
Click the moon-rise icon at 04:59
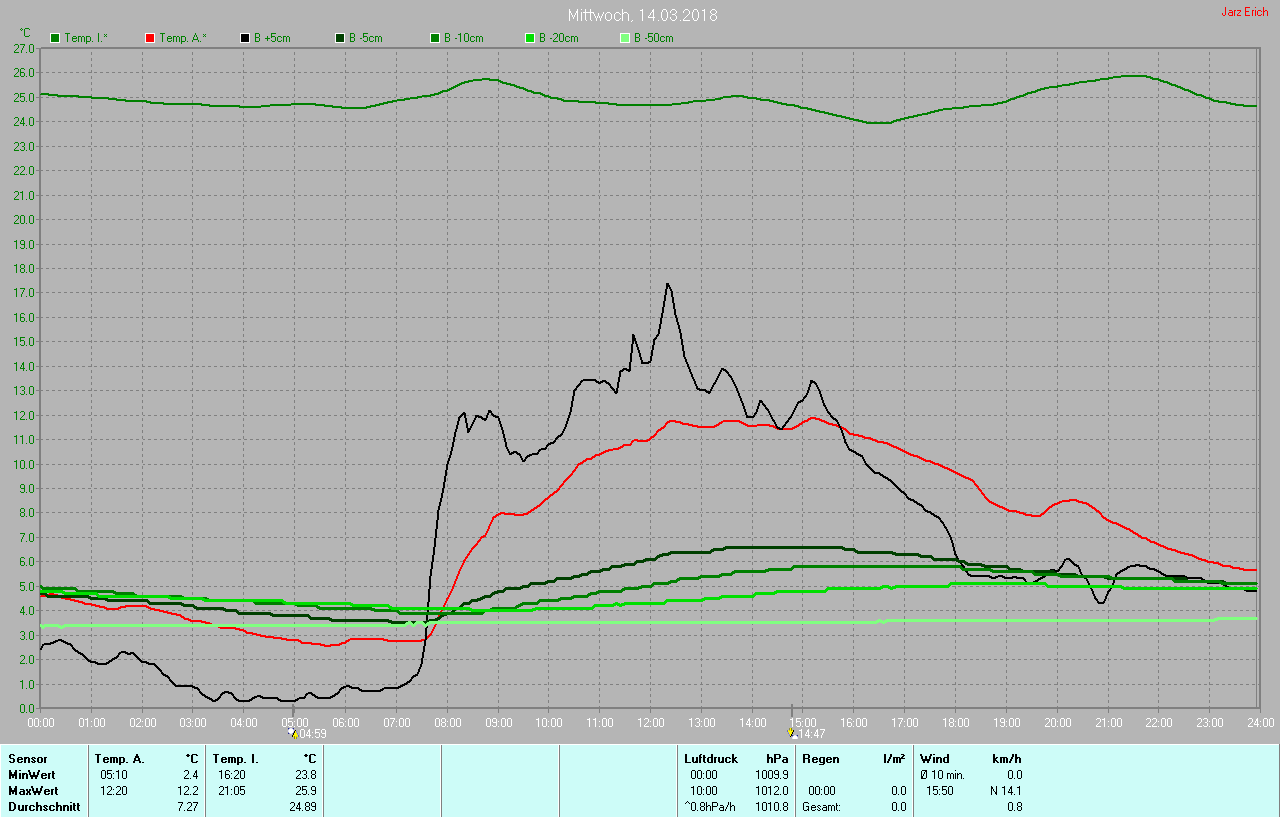292,733
